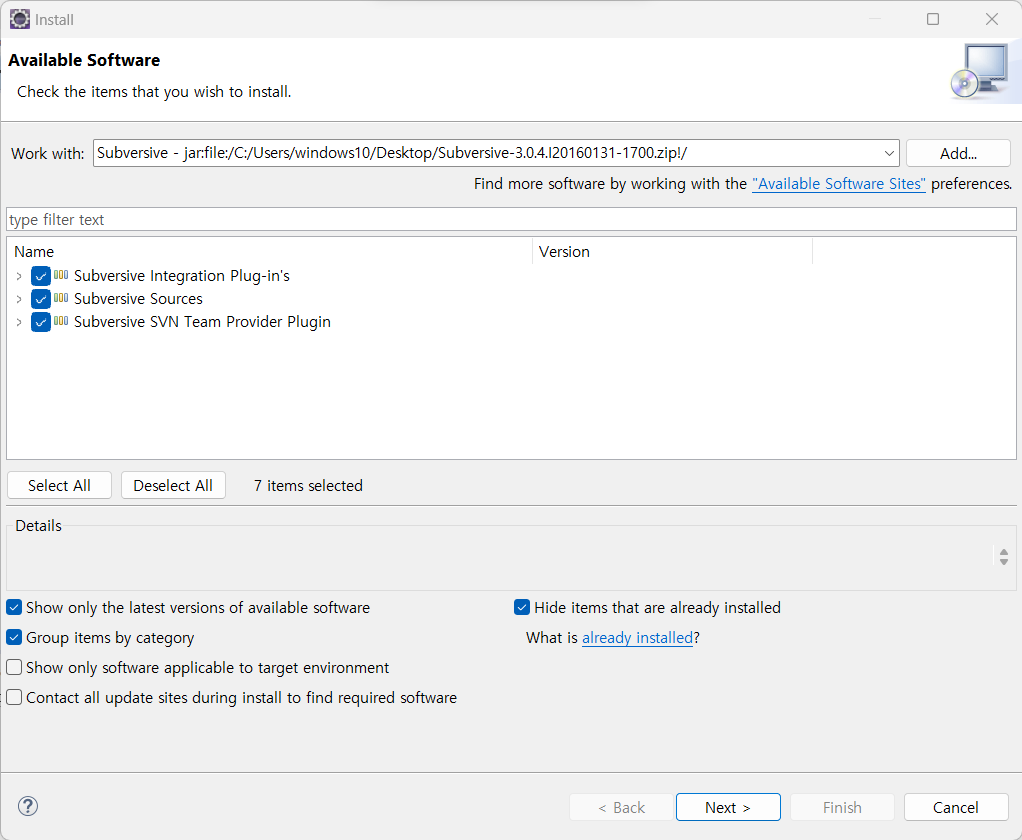Enable Show only software applicable to target environment

click(14, 667)
